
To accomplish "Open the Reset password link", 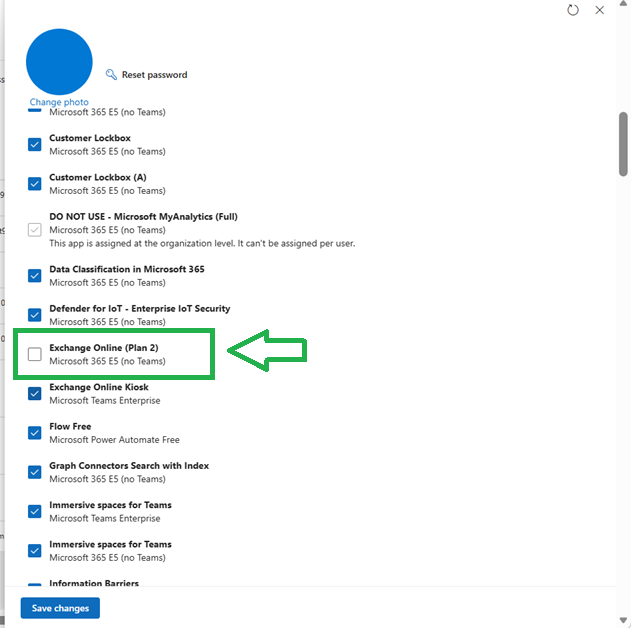I will pyautogui.click(x=155, y=75).
